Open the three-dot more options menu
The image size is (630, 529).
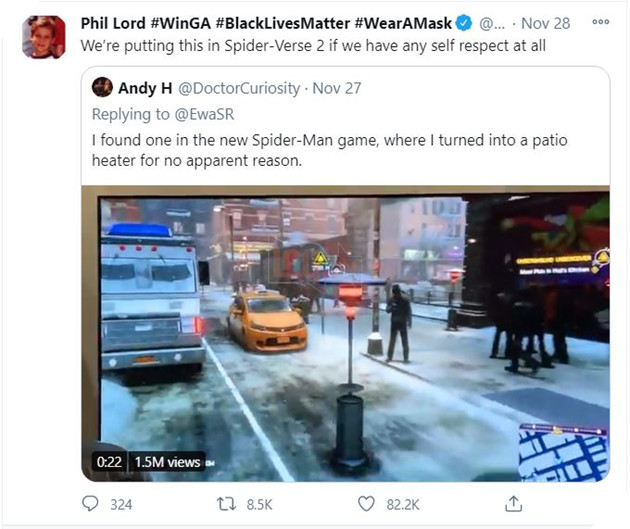click(601, 22)
